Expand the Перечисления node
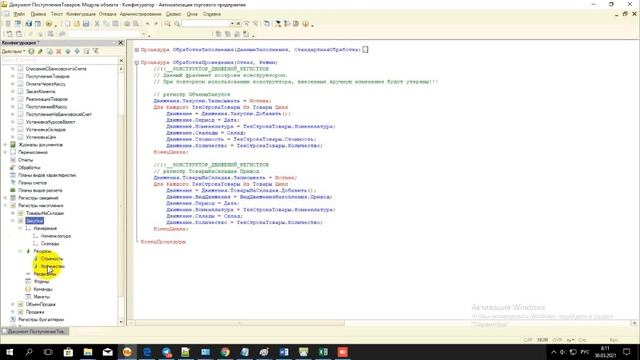The height and width of the screenshot is (360, 640). coord(5,152)
